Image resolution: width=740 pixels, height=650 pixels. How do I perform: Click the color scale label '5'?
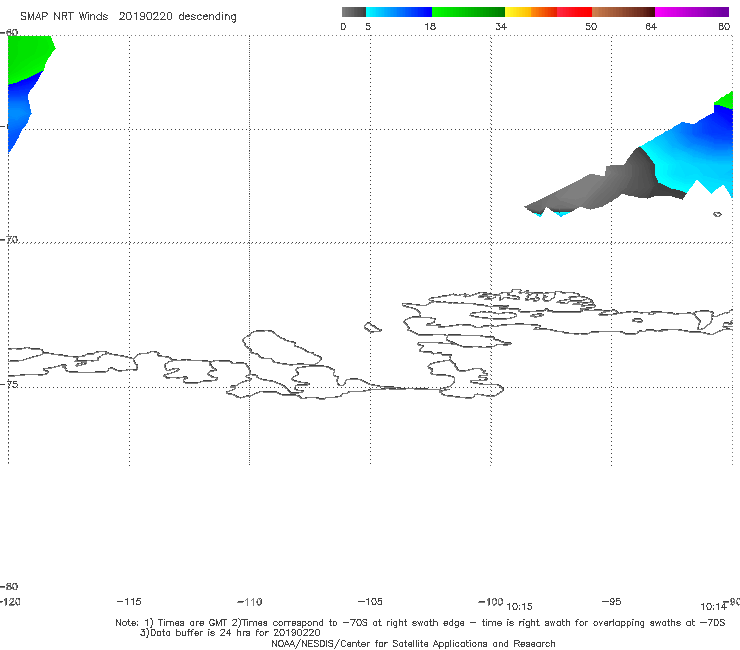368,26
